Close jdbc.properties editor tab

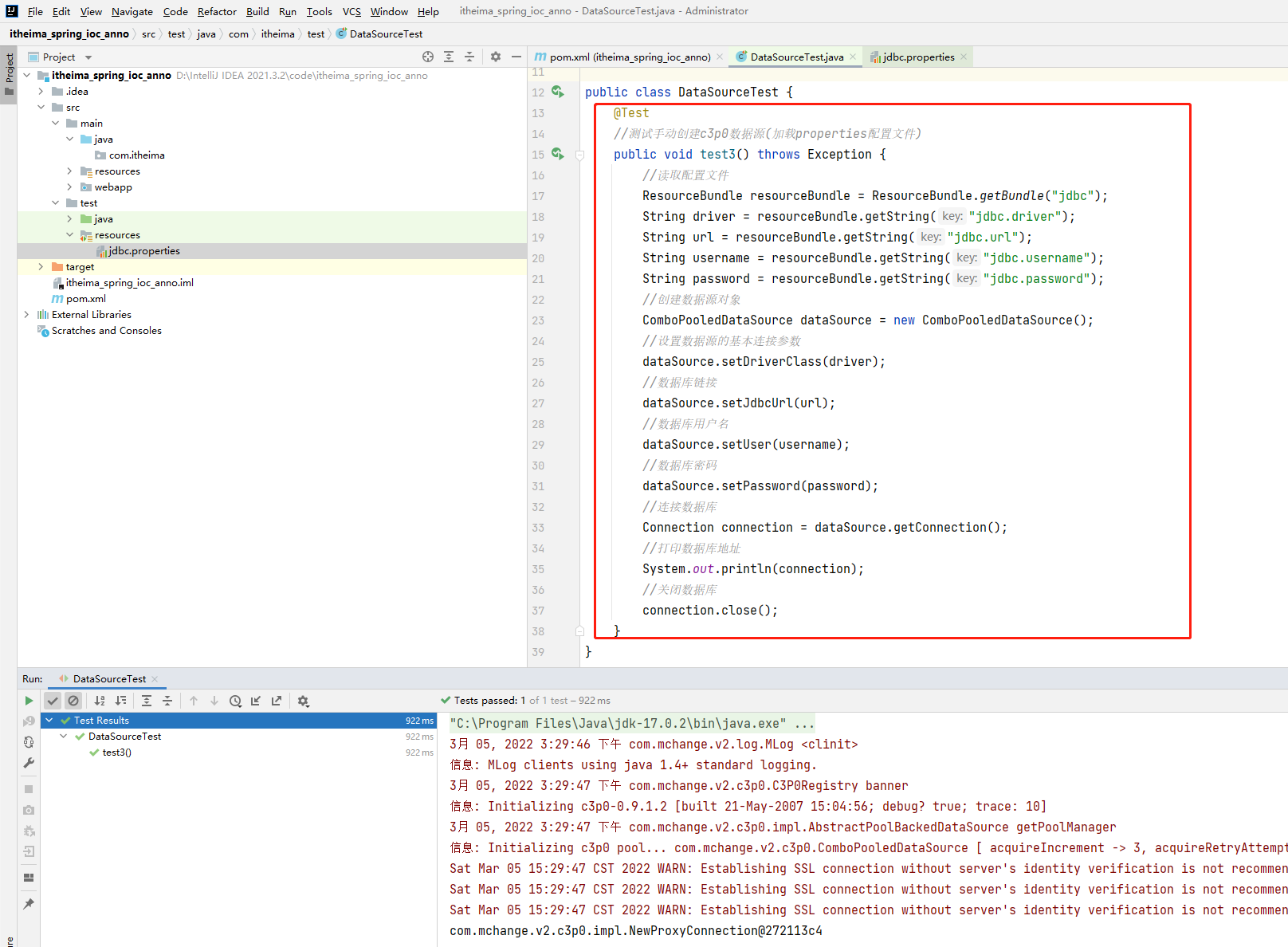[x=964, y=57]
